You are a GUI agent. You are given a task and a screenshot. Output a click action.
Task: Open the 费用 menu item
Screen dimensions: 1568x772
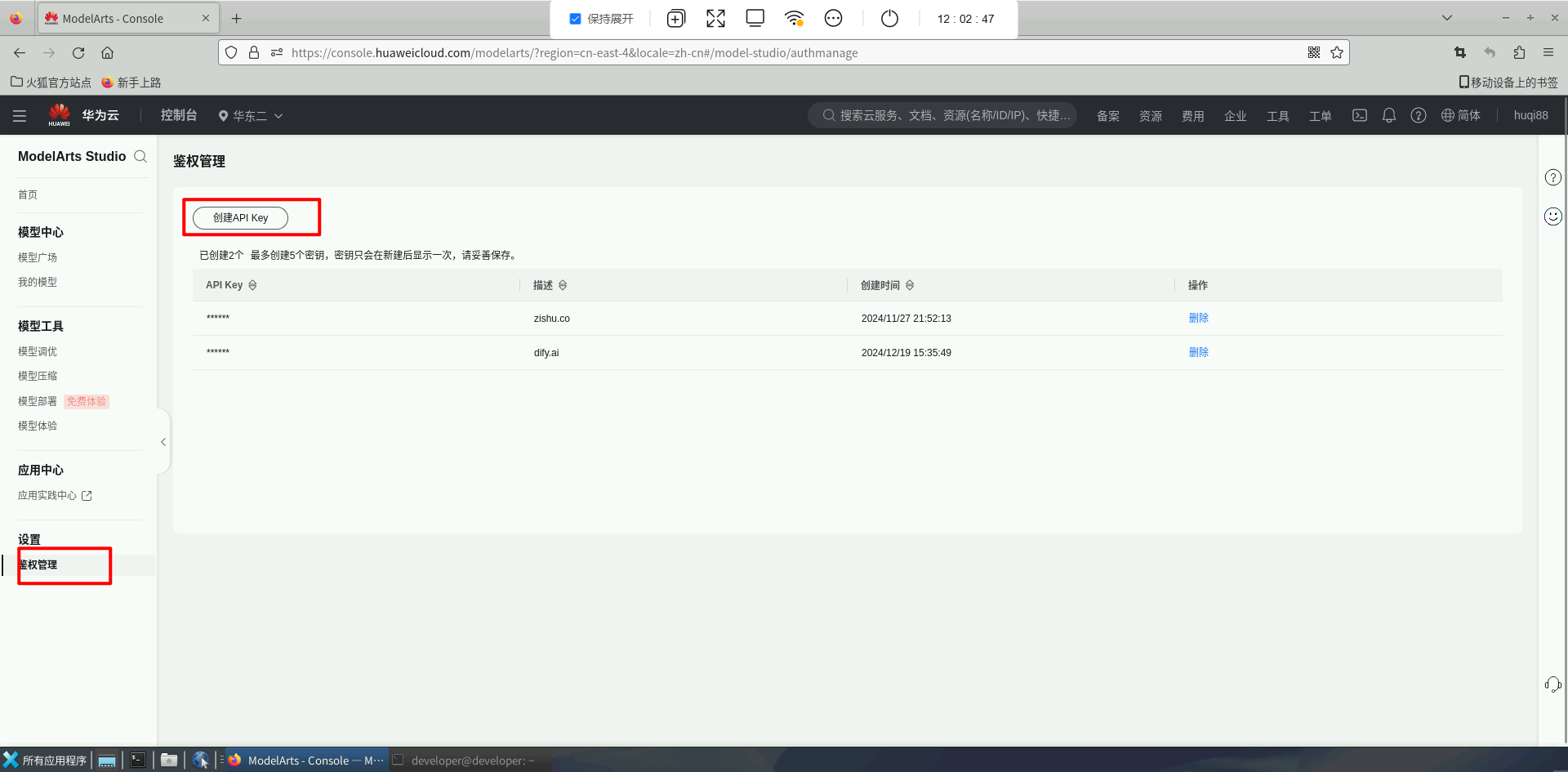coord(1193,116)
